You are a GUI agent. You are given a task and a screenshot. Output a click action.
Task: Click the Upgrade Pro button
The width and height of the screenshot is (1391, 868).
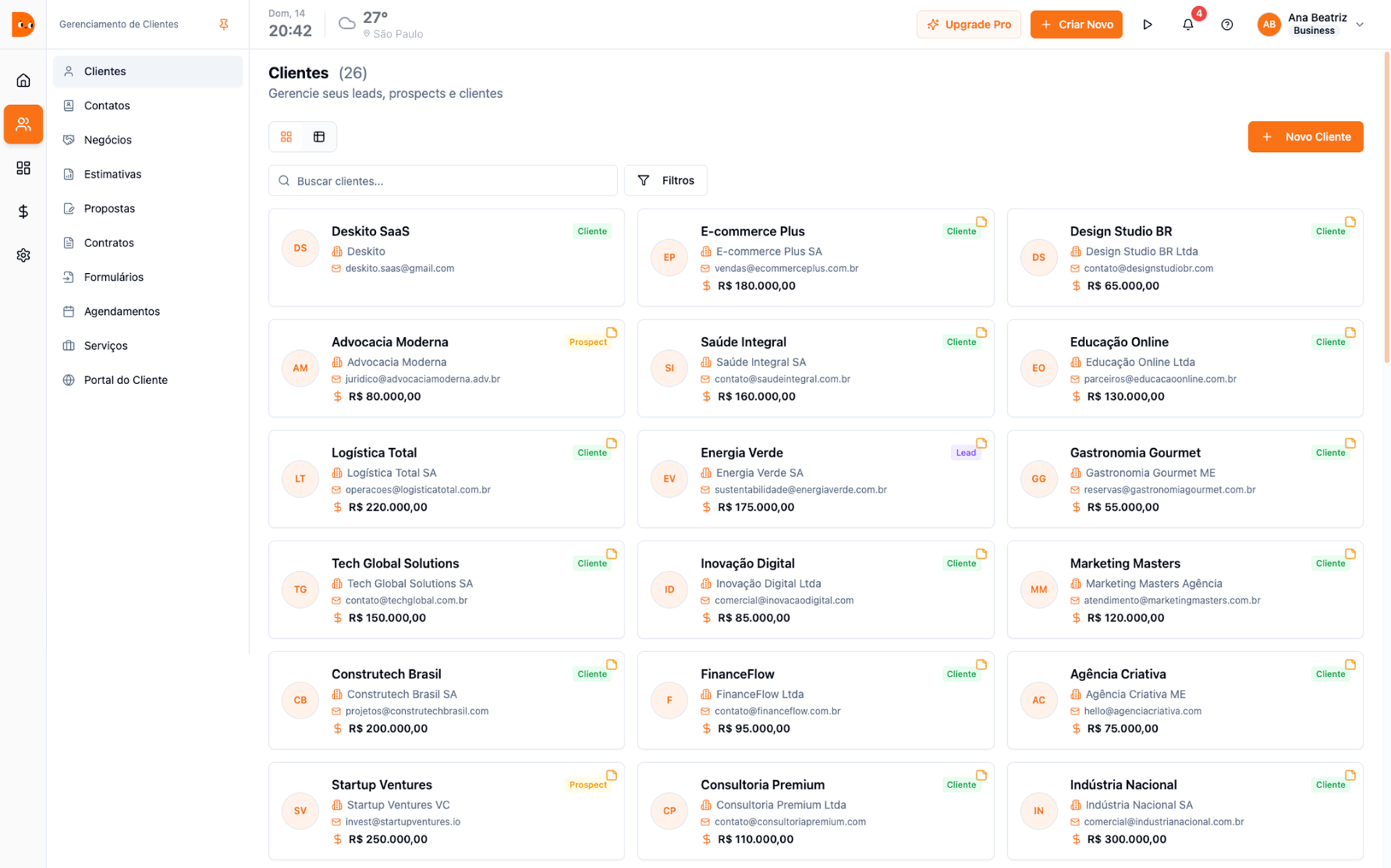tap(969, 24)
